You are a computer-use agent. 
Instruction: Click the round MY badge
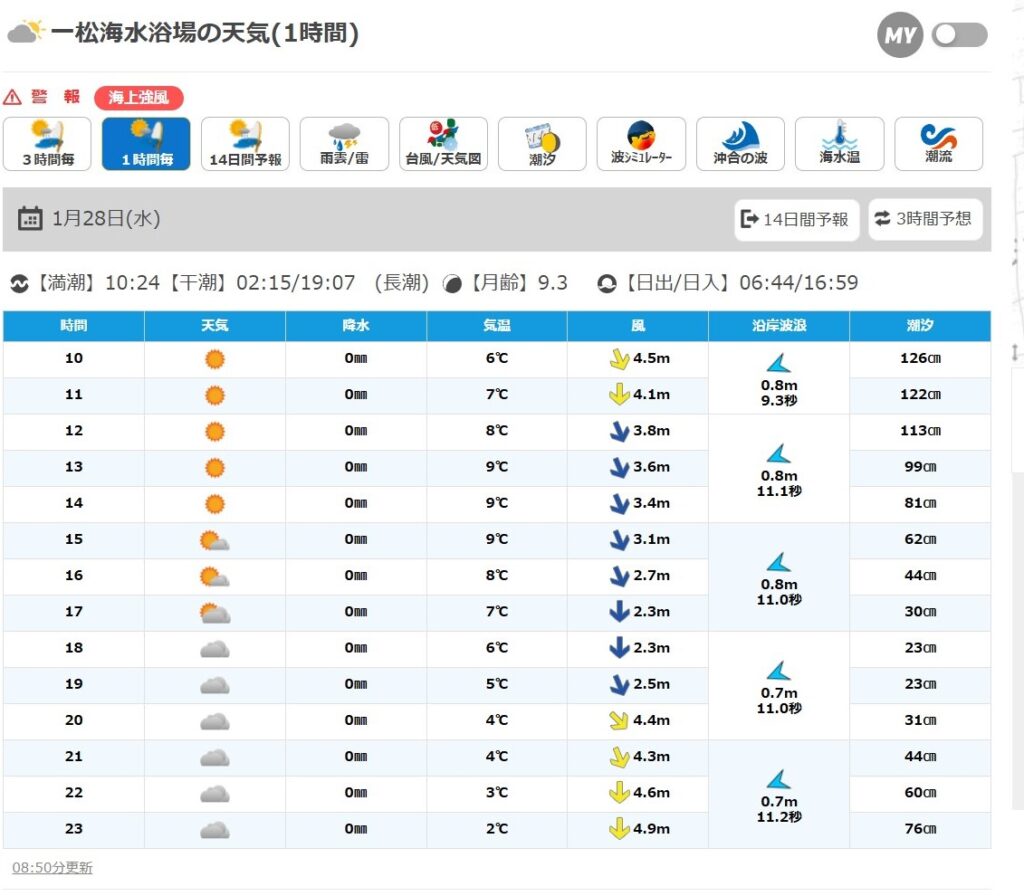click(900, 36)
